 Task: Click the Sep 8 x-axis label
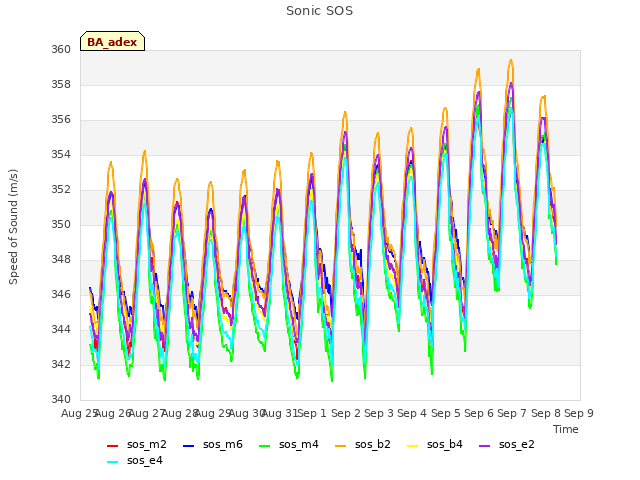point(546,413)
